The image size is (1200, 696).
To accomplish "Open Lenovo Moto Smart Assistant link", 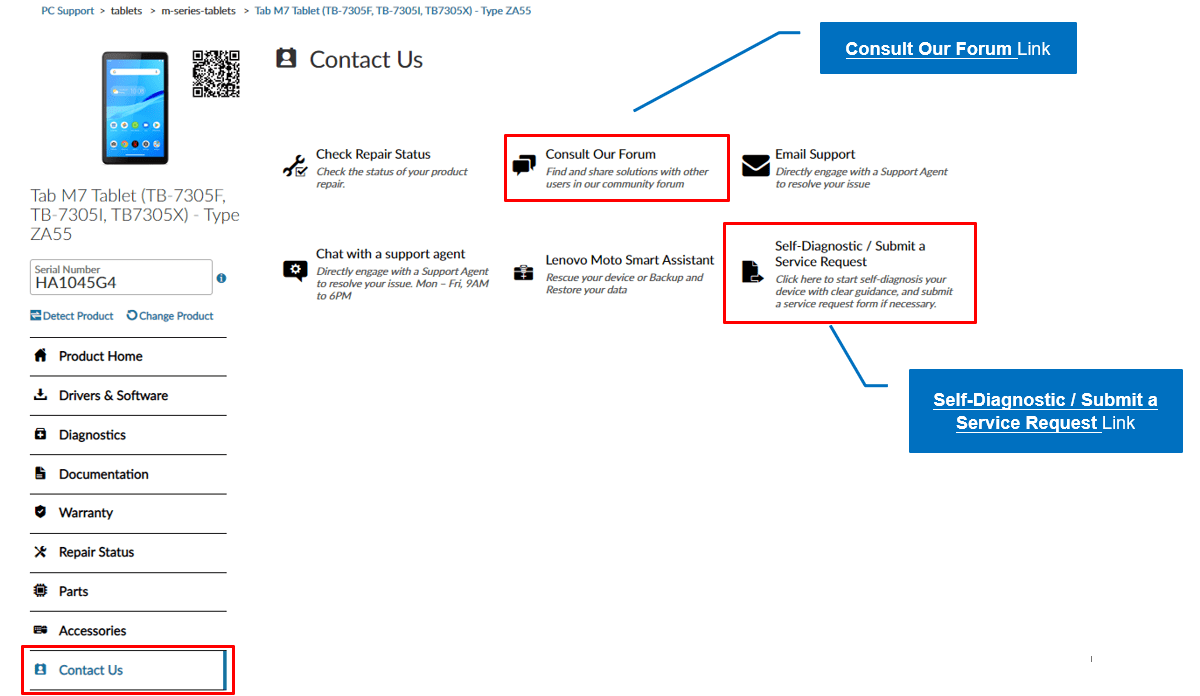I will pyautogui.click(x=630, y=260).
